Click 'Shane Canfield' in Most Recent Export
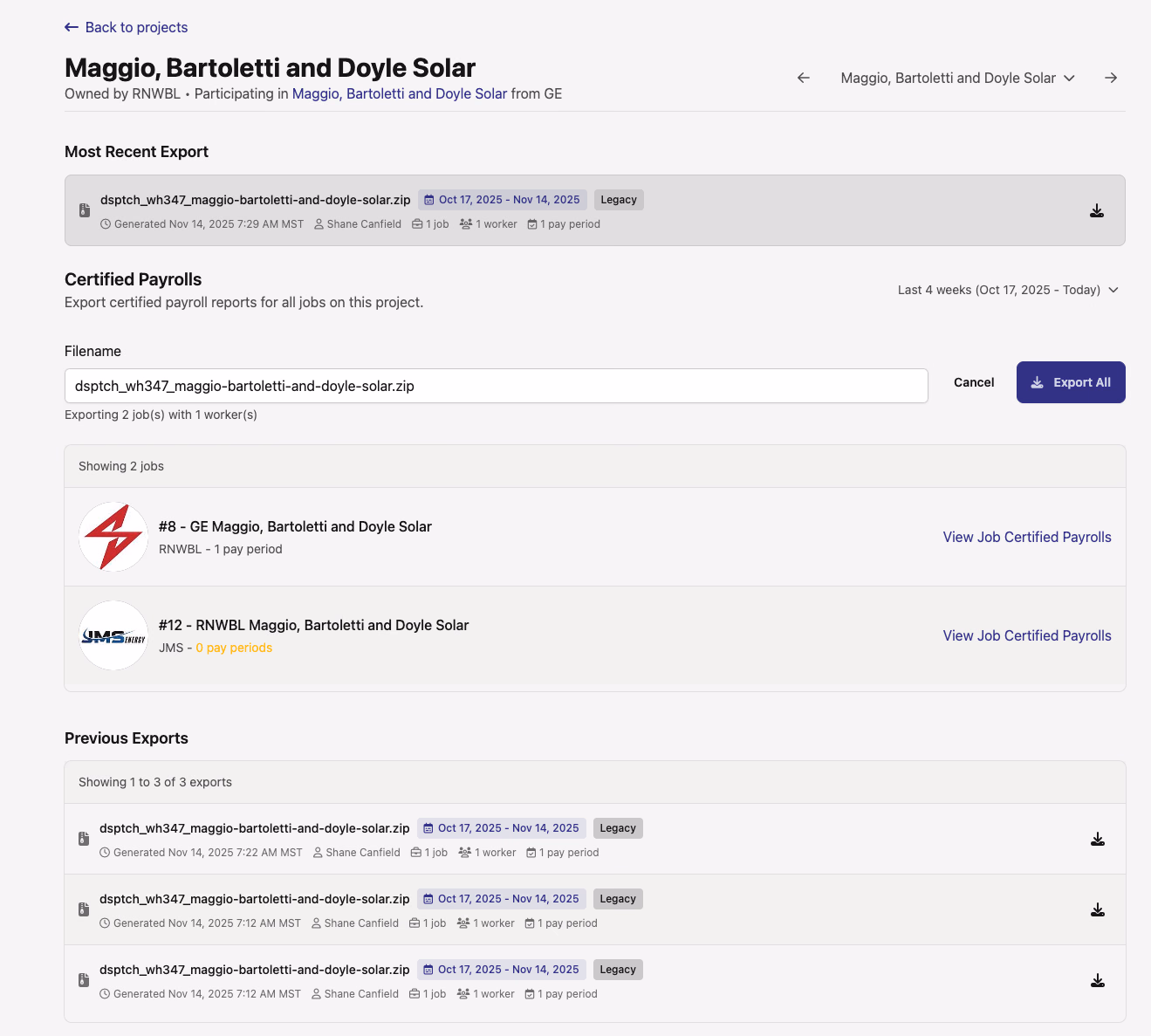 (364, 224)
